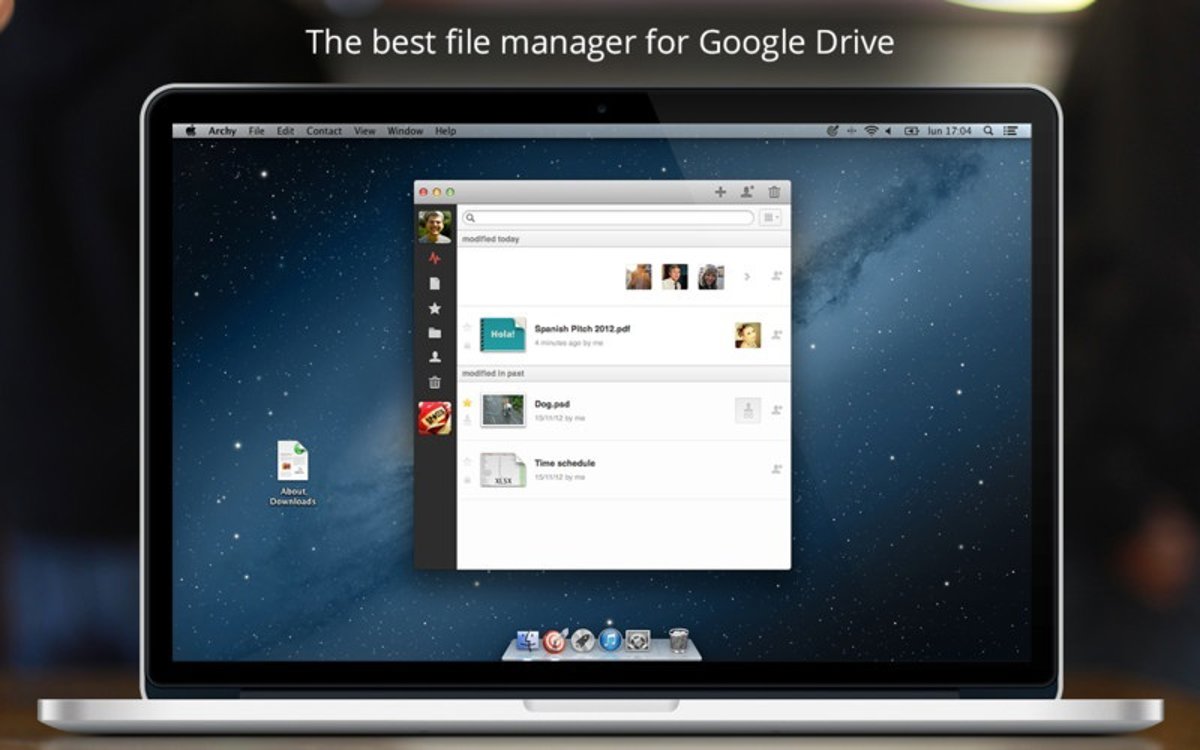Viewport: 1200px width, 750px height.
Task: Delete using the toolbar trash icon
Action: [773, 192]
